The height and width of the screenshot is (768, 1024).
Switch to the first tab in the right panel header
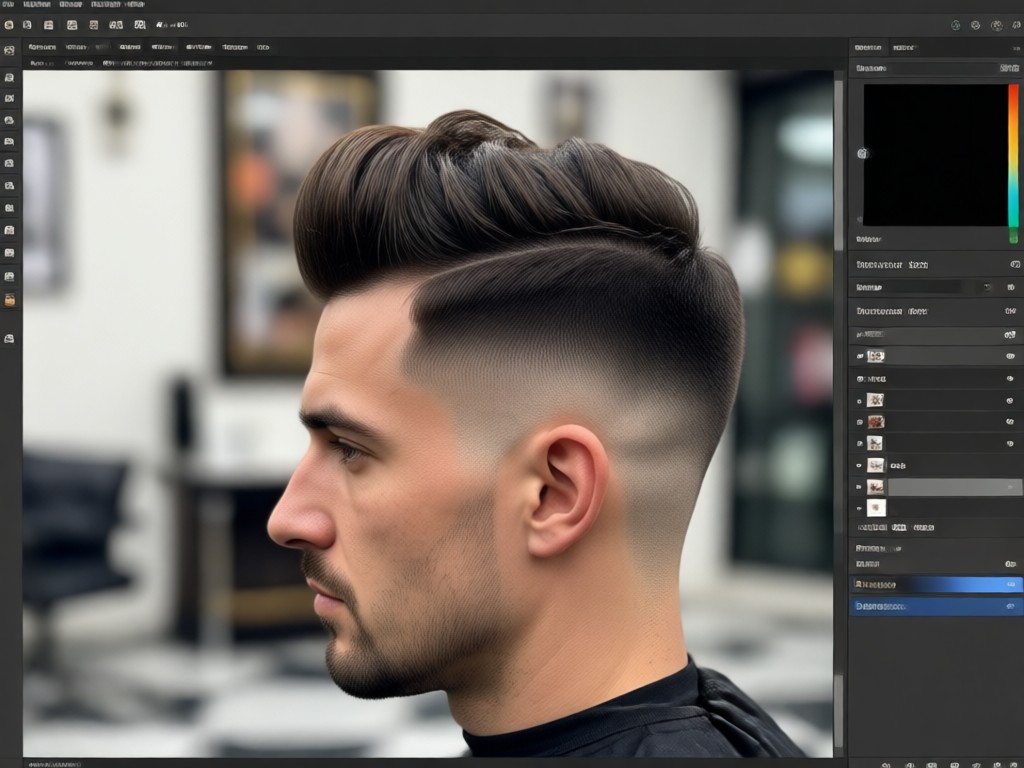[868, 48]
